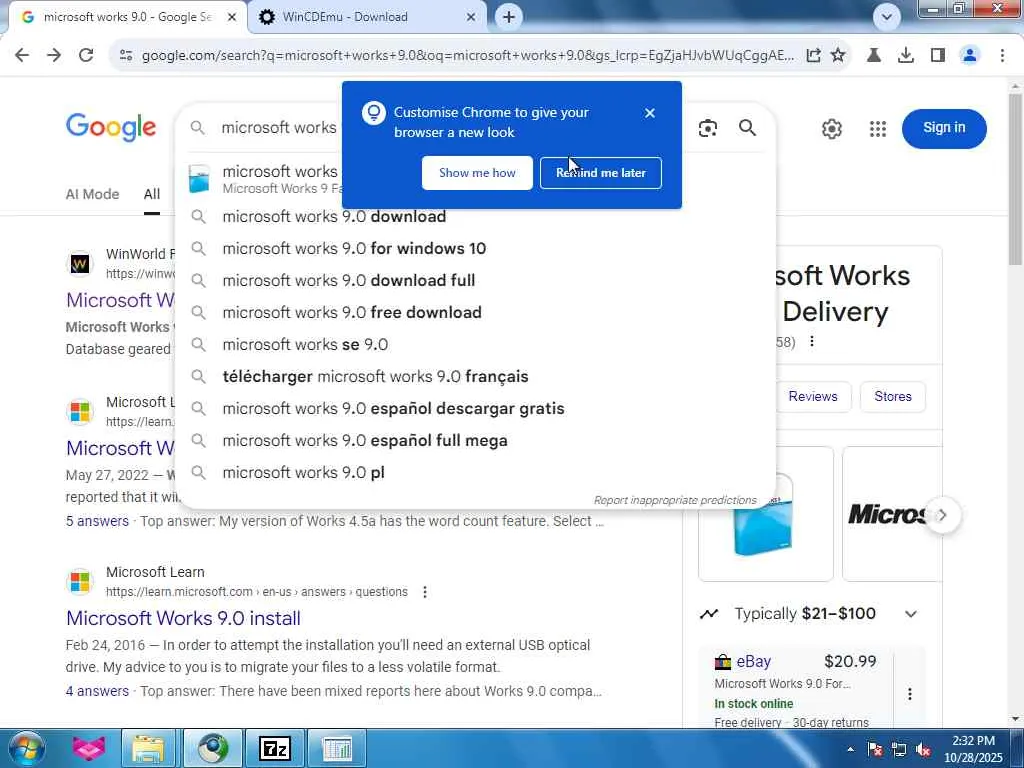Click Sign in button

944,128
